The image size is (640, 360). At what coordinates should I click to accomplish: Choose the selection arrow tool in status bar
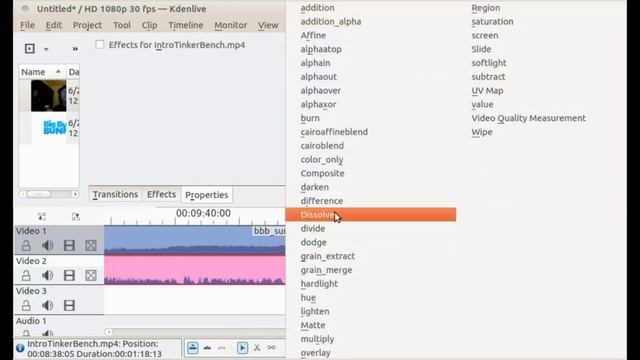[x=242, y=348]
